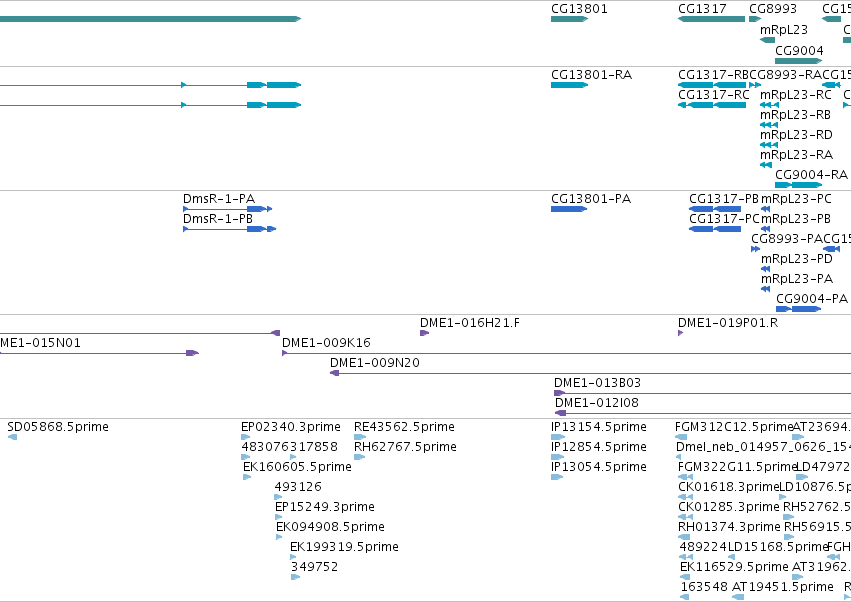Select the 163548 feature label
This screenshot has width=851, height=602.
(704, 587)
